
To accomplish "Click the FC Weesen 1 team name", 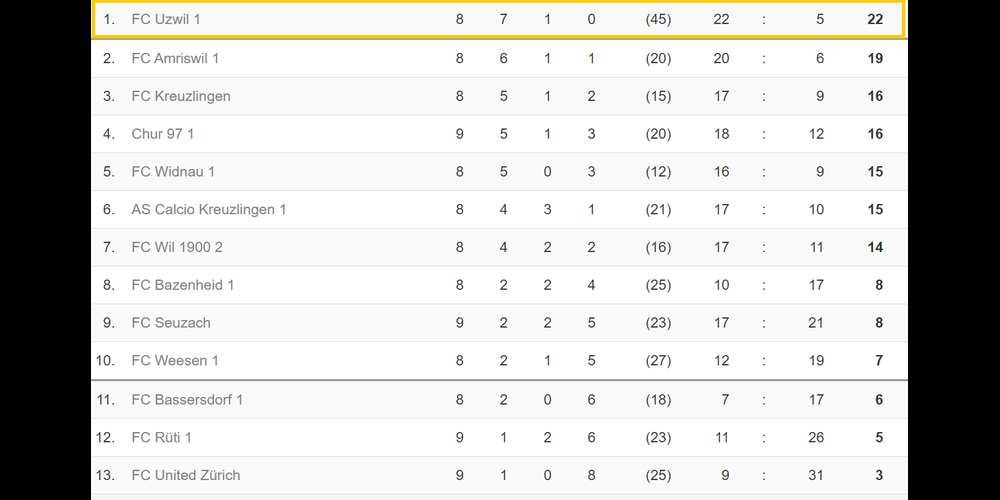I will pyautogui.click(x=175, y=361).
